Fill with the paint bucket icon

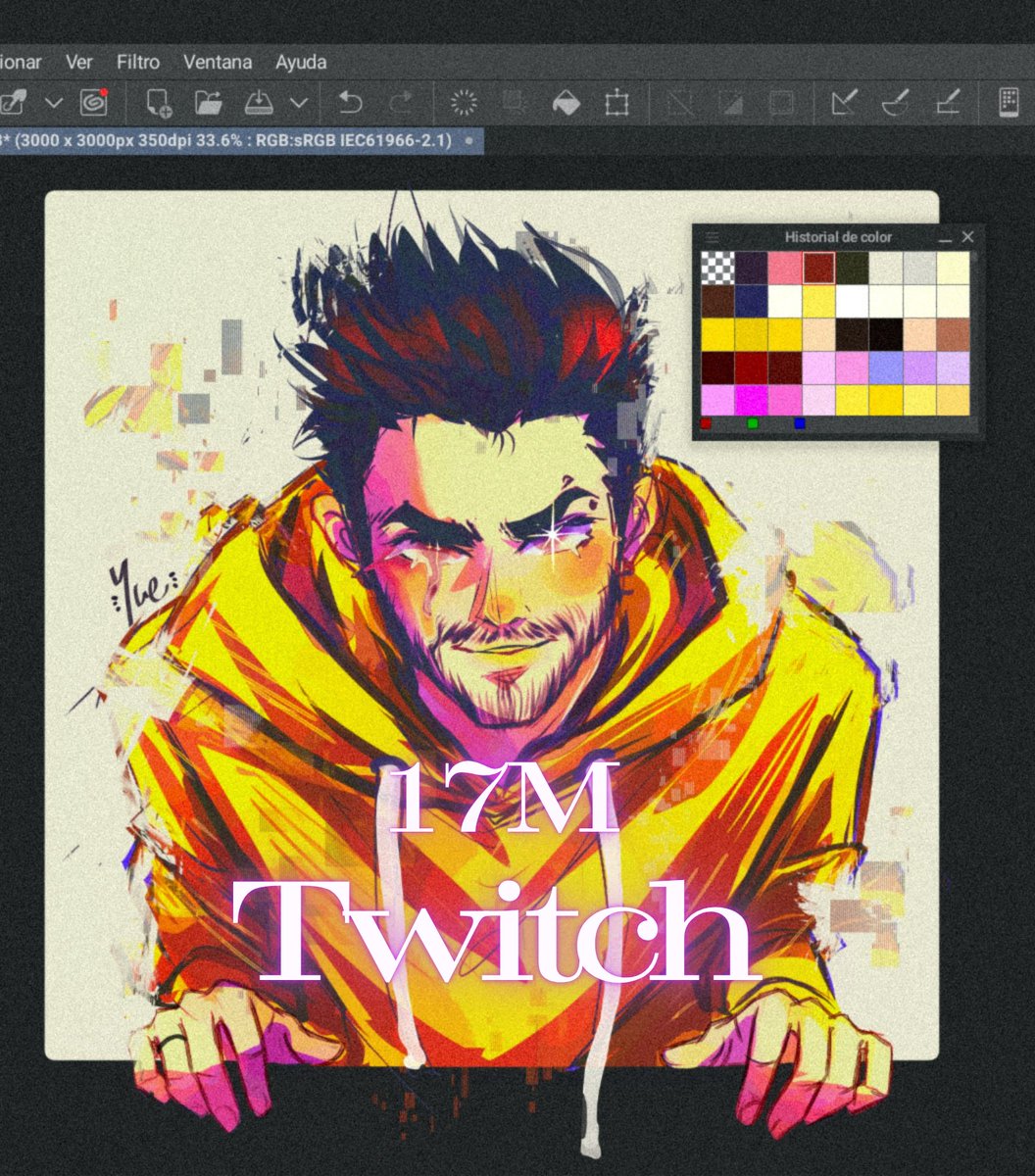(566, 102)
